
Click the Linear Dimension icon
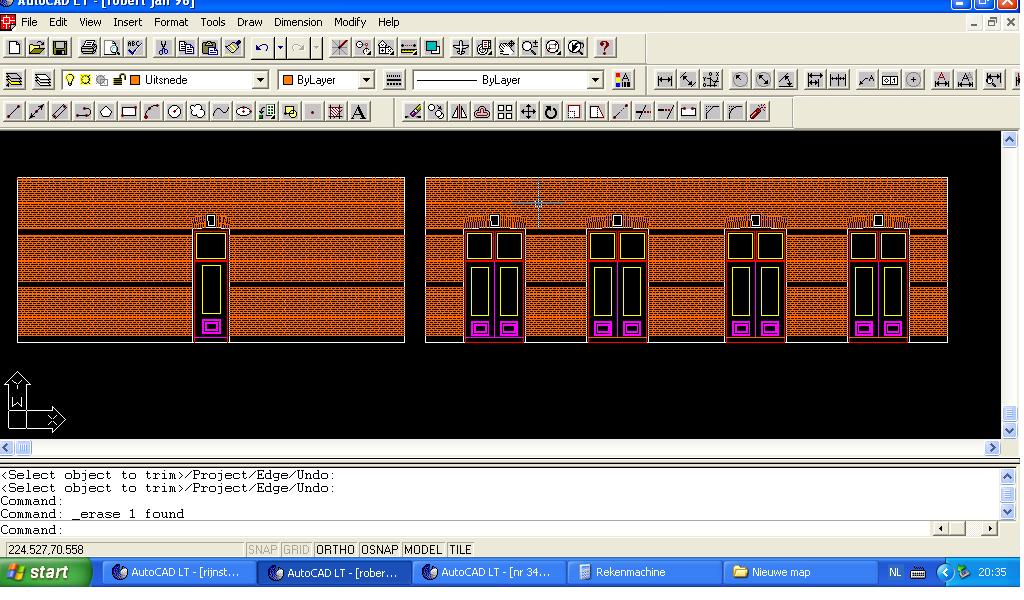click(x=665, y=80)
